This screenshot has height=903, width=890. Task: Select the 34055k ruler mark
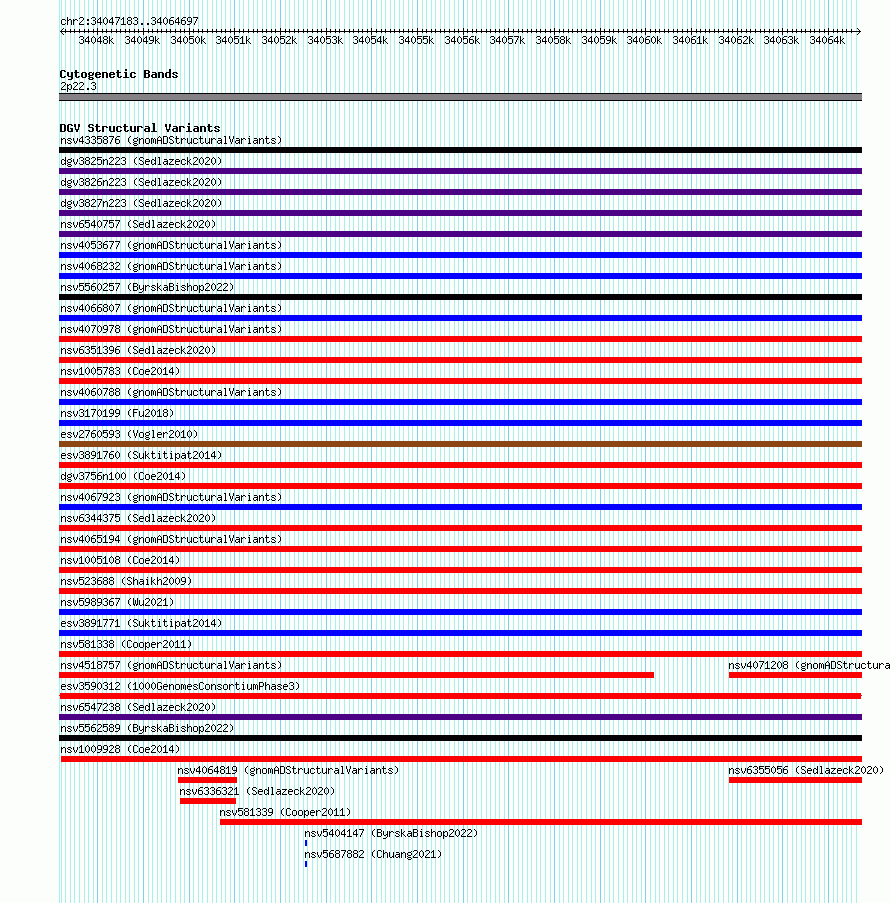pyautogui.click(x=416, y=40)
